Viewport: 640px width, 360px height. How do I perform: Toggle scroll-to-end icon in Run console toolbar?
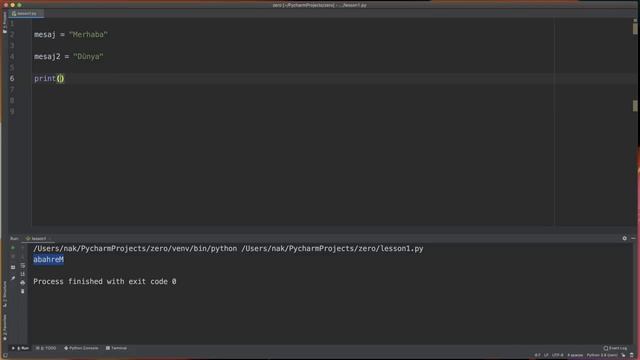tap(22, 274)
